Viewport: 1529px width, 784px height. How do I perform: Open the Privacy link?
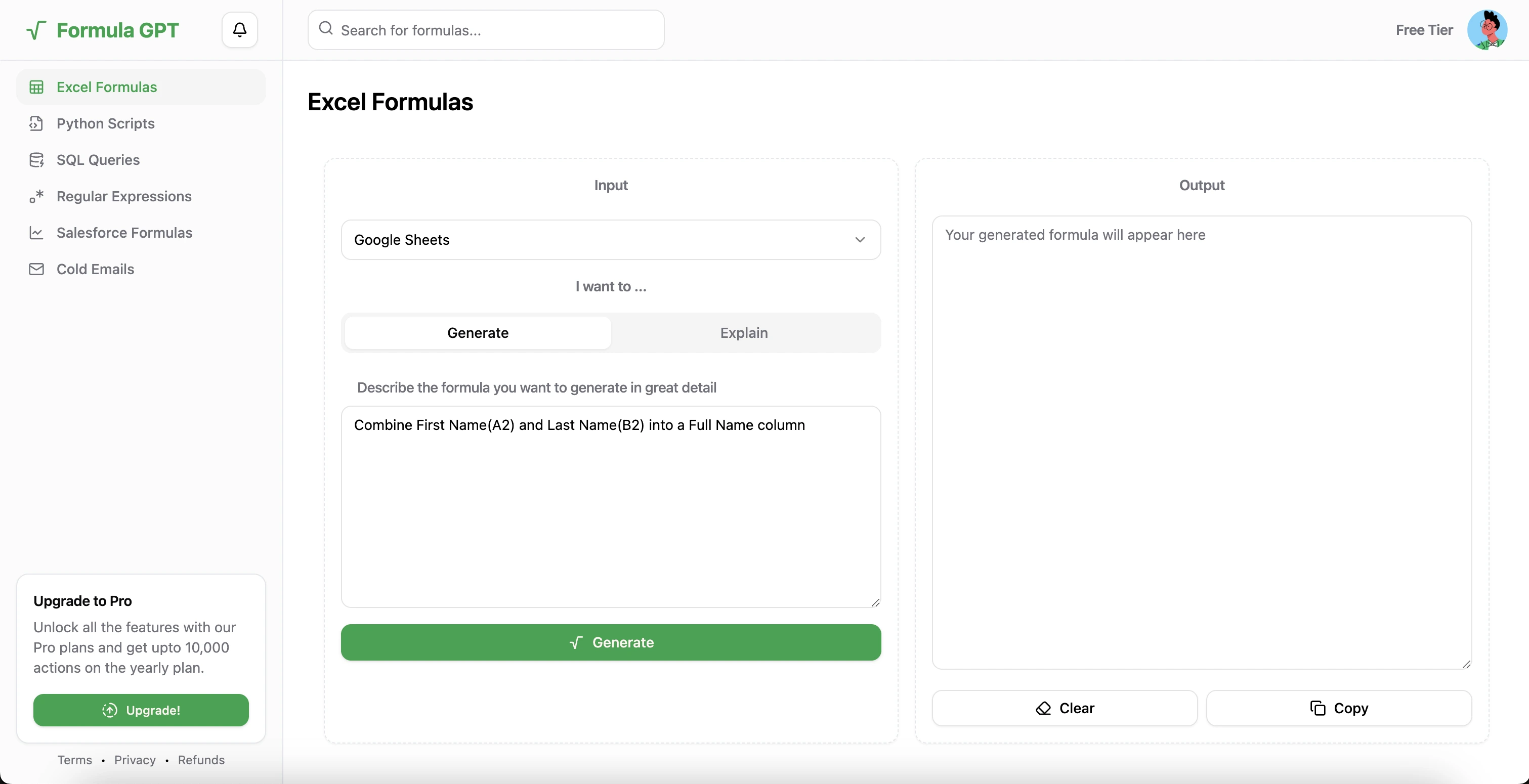coord(135,760)
